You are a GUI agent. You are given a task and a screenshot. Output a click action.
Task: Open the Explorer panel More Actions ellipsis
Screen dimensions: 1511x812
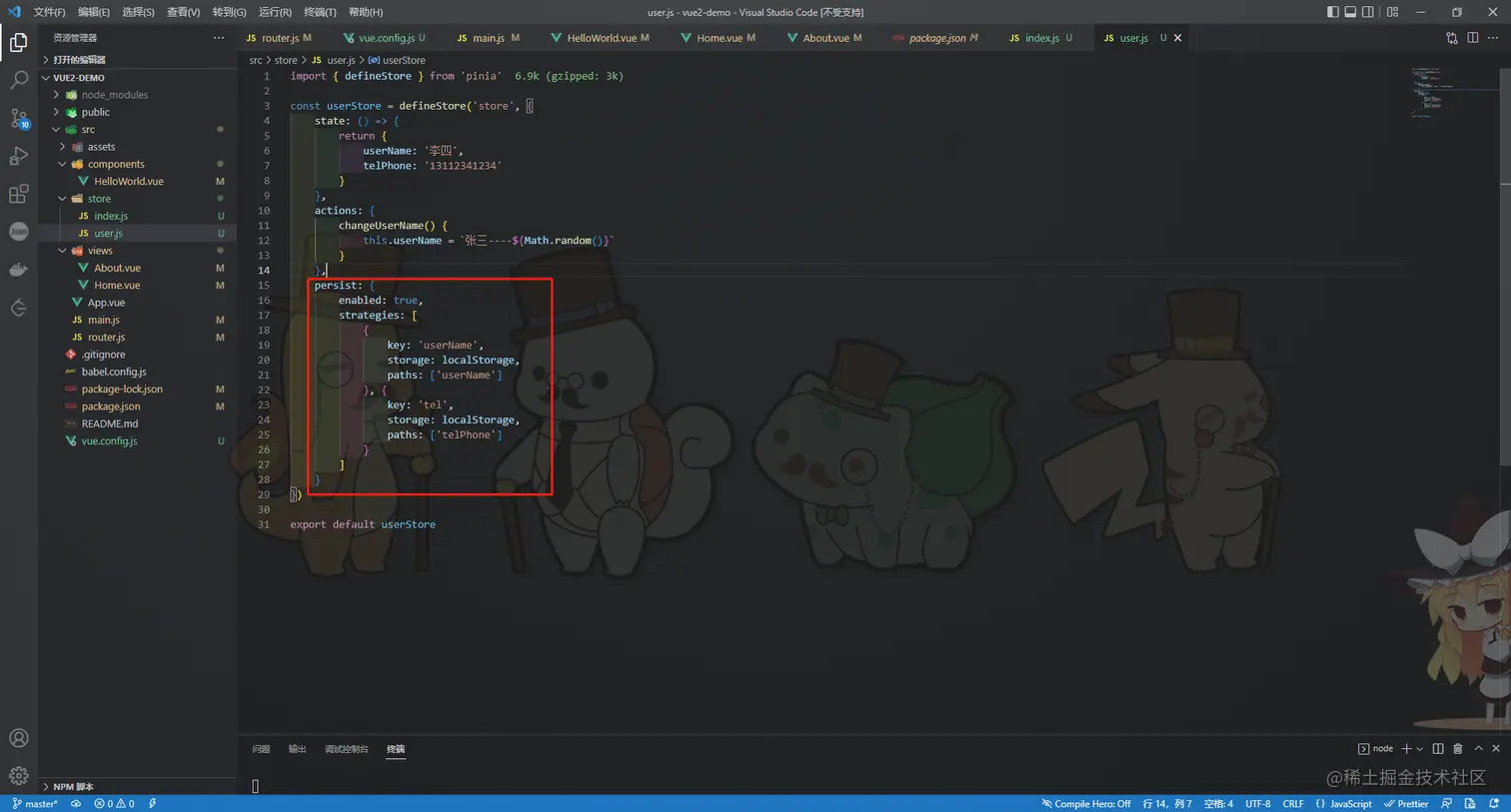pyautogui.click(x=219, y=38)
